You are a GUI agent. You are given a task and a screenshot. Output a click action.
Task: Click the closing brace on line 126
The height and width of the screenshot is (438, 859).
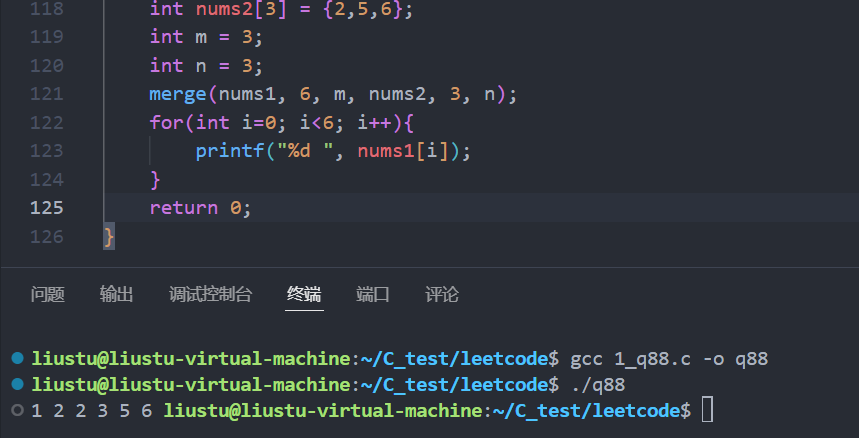coord(109,237)
